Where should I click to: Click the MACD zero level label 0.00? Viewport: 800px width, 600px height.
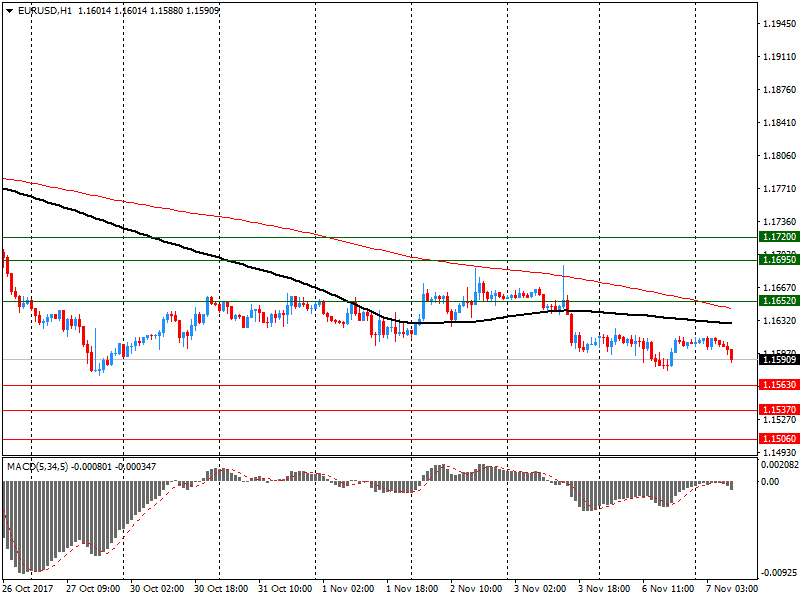coord(770,482)
